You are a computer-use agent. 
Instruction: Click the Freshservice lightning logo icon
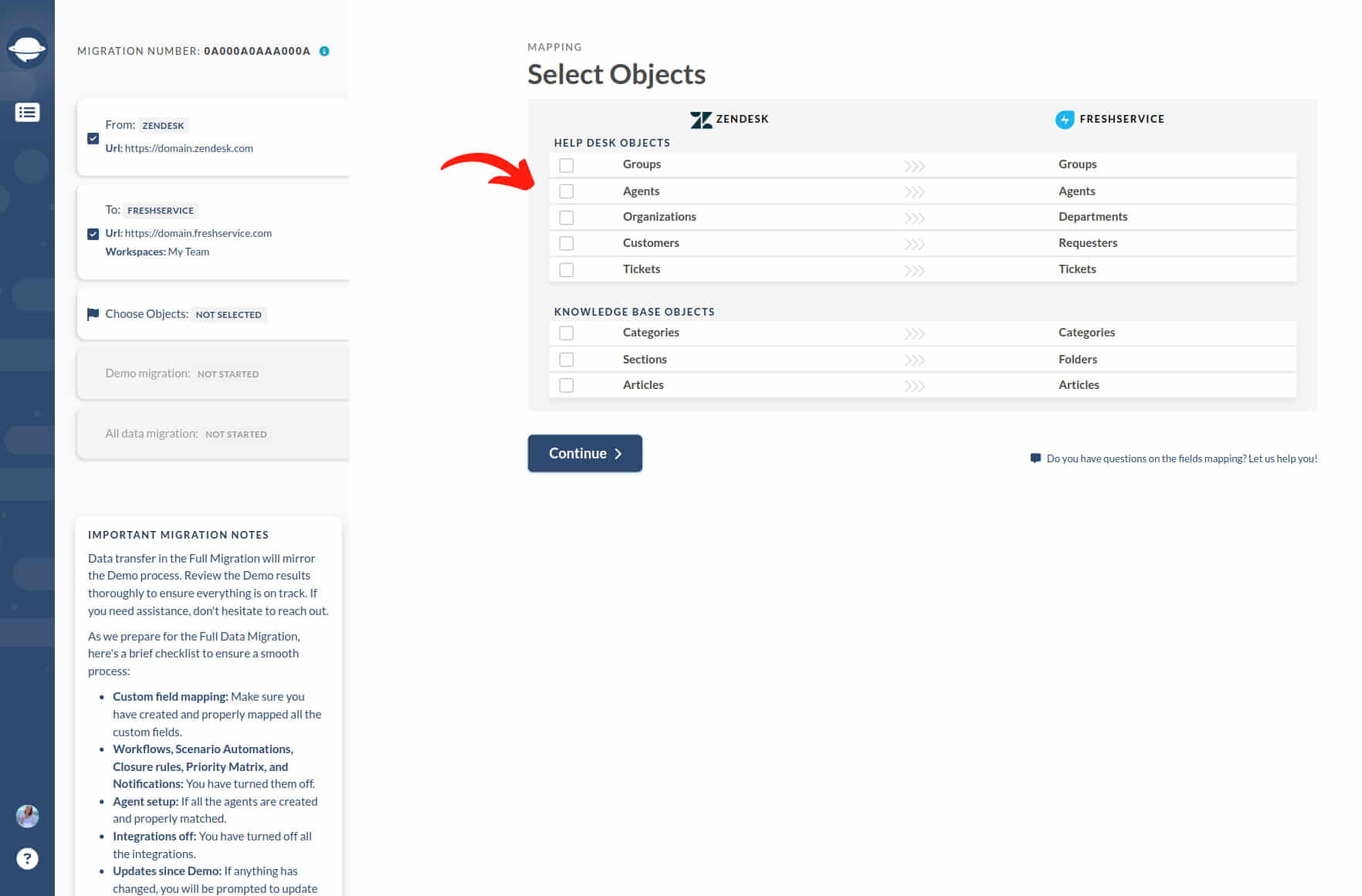point(1065,120)
